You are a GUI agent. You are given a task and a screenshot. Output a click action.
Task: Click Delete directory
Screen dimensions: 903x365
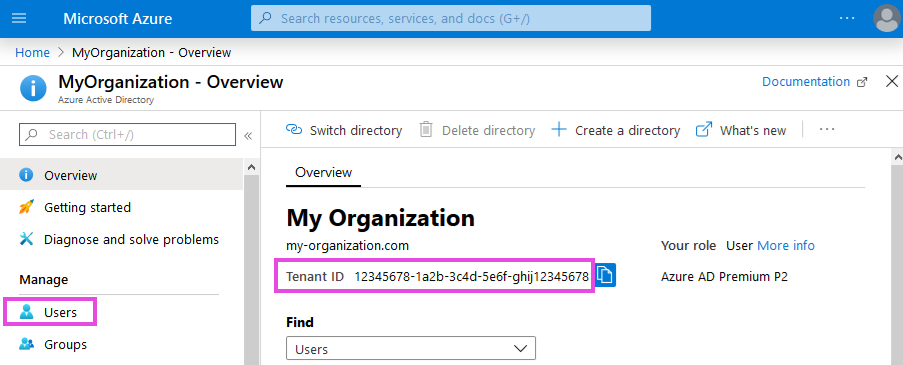(x=477, y=130)
